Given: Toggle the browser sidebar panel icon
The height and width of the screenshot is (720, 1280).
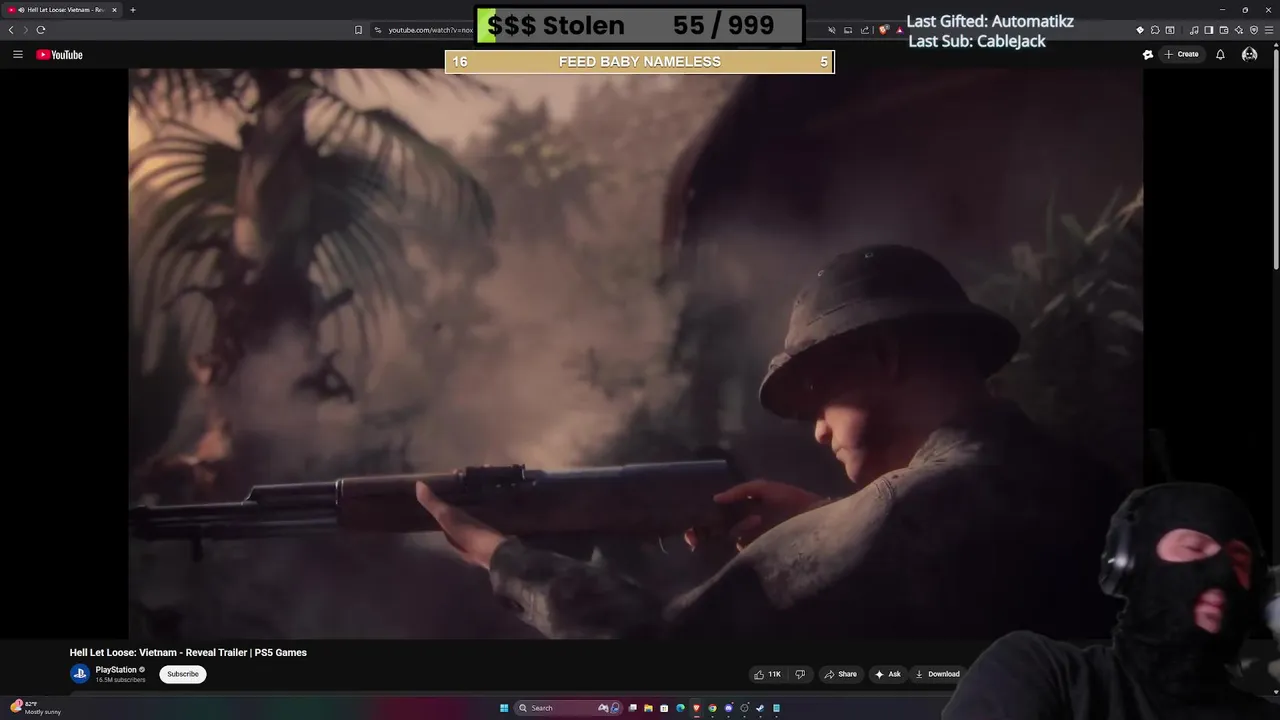Looking at the screenshot, I should pyautogui.click(x=1208, y=30).
